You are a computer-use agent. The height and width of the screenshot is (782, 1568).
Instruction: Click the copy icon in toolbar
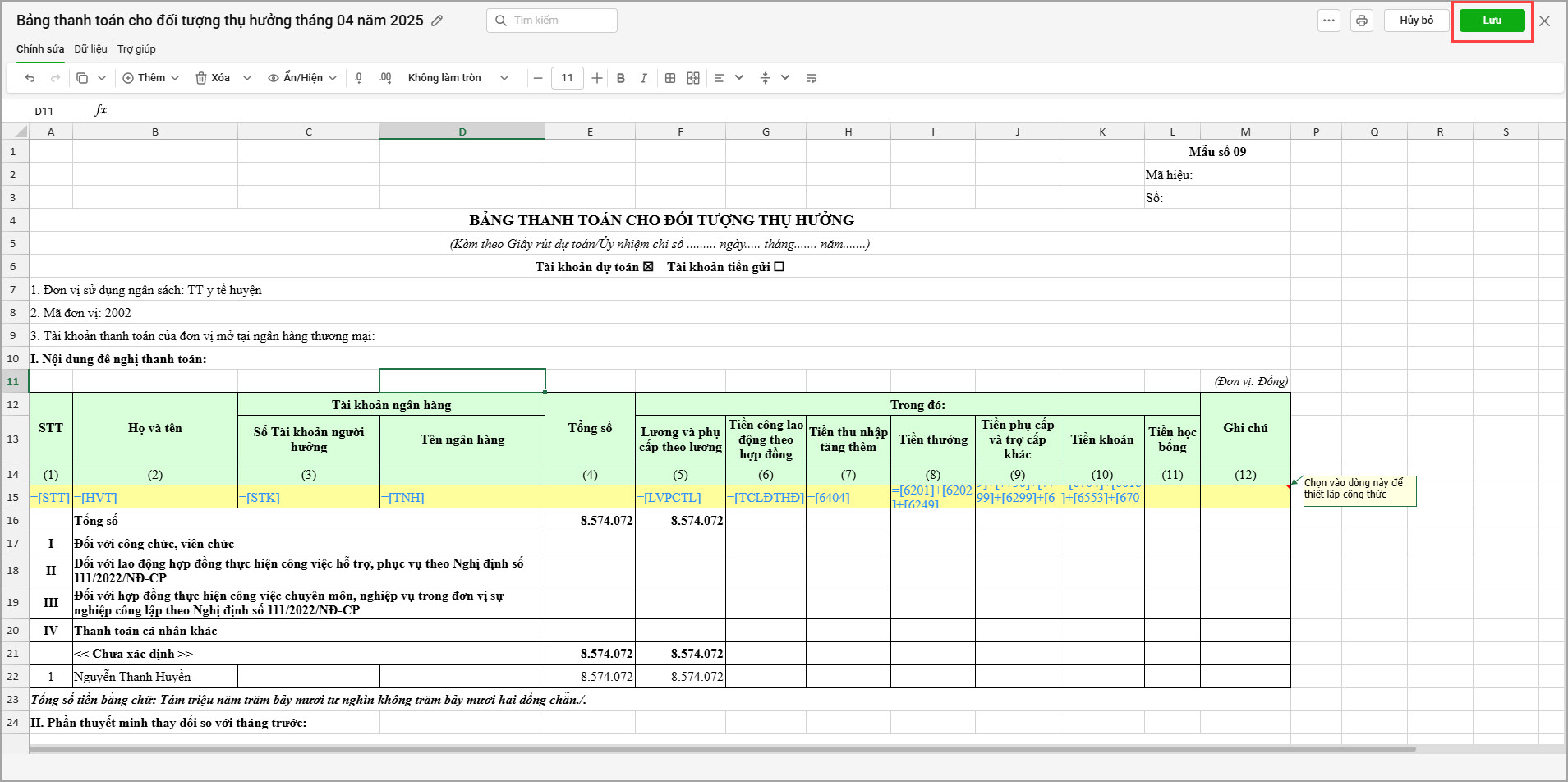82,78
